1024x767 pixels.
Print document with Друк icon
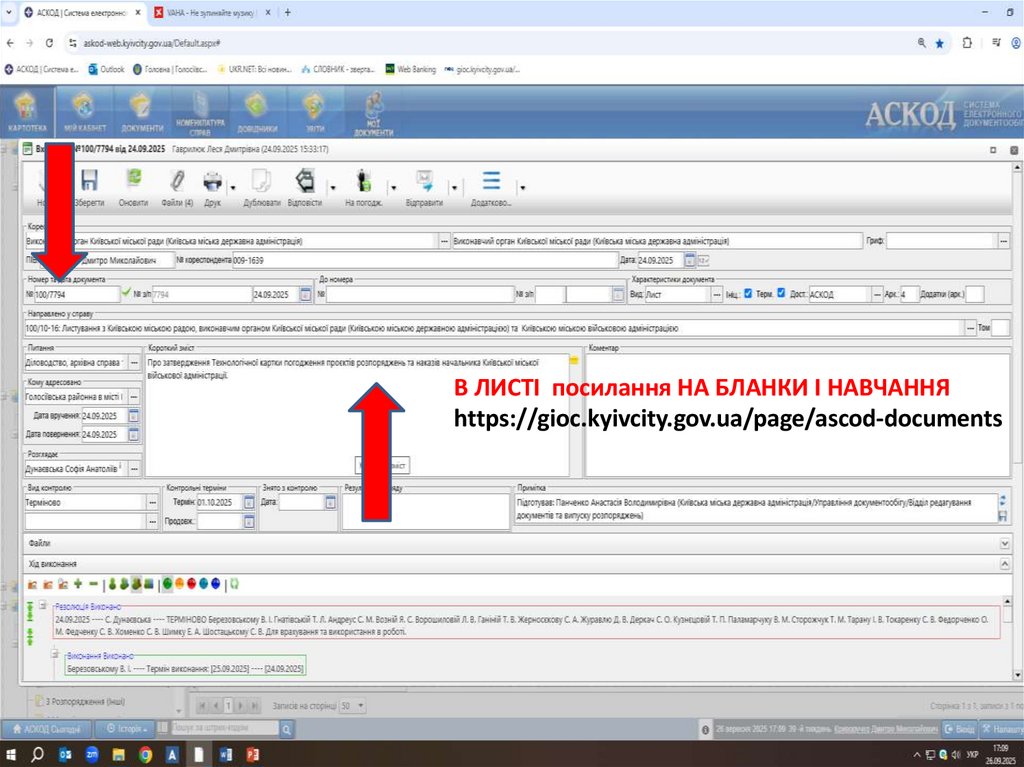(213, 181)
